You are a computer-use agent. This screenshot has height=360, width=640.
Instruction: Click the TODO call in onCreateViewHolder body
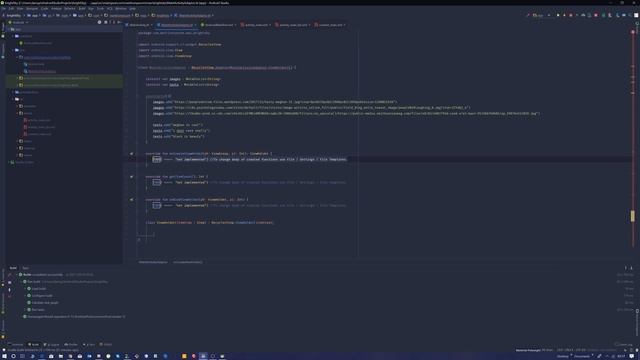(157, 160)
